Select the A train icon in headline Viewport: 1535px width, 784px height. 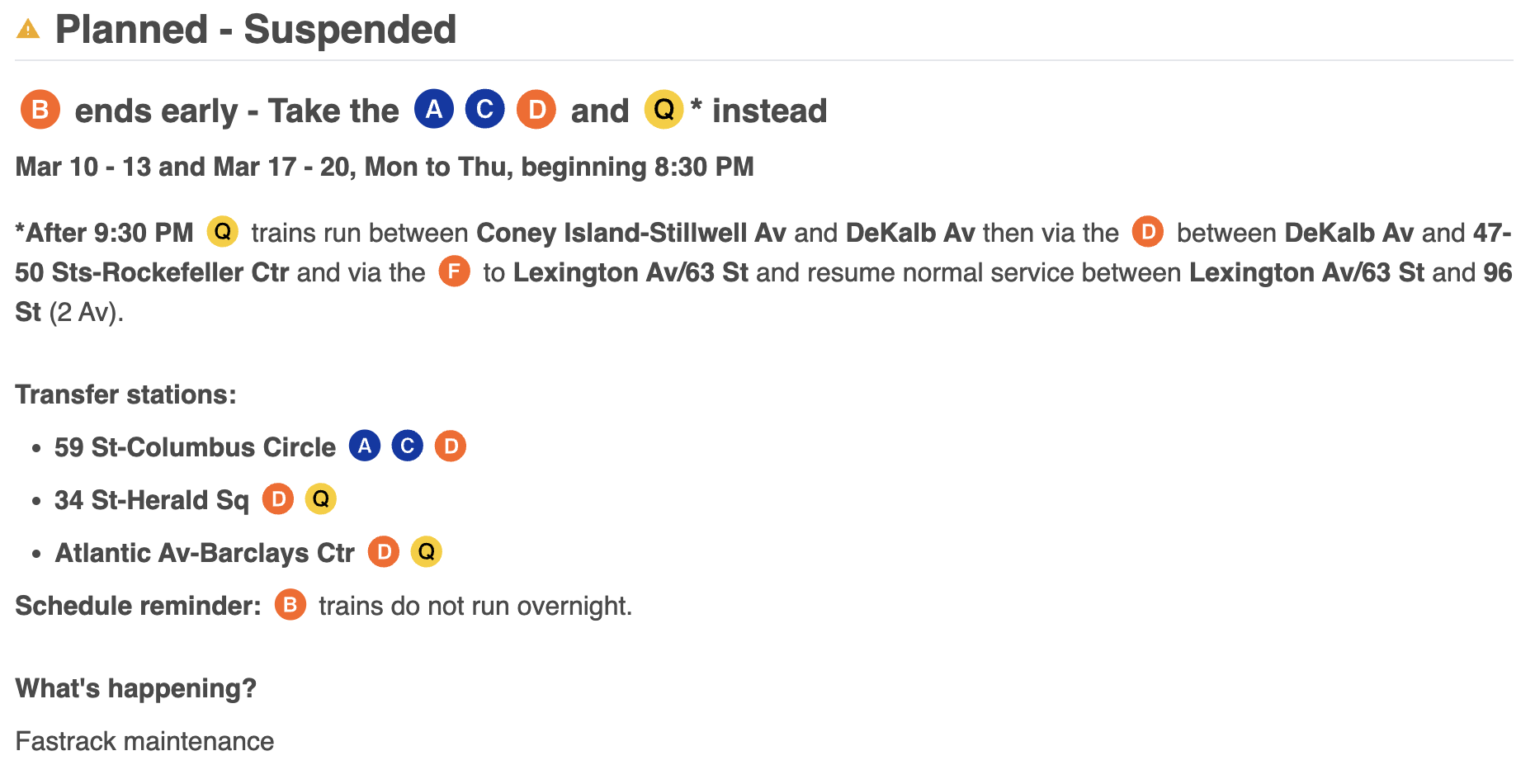tap(434, 110)
